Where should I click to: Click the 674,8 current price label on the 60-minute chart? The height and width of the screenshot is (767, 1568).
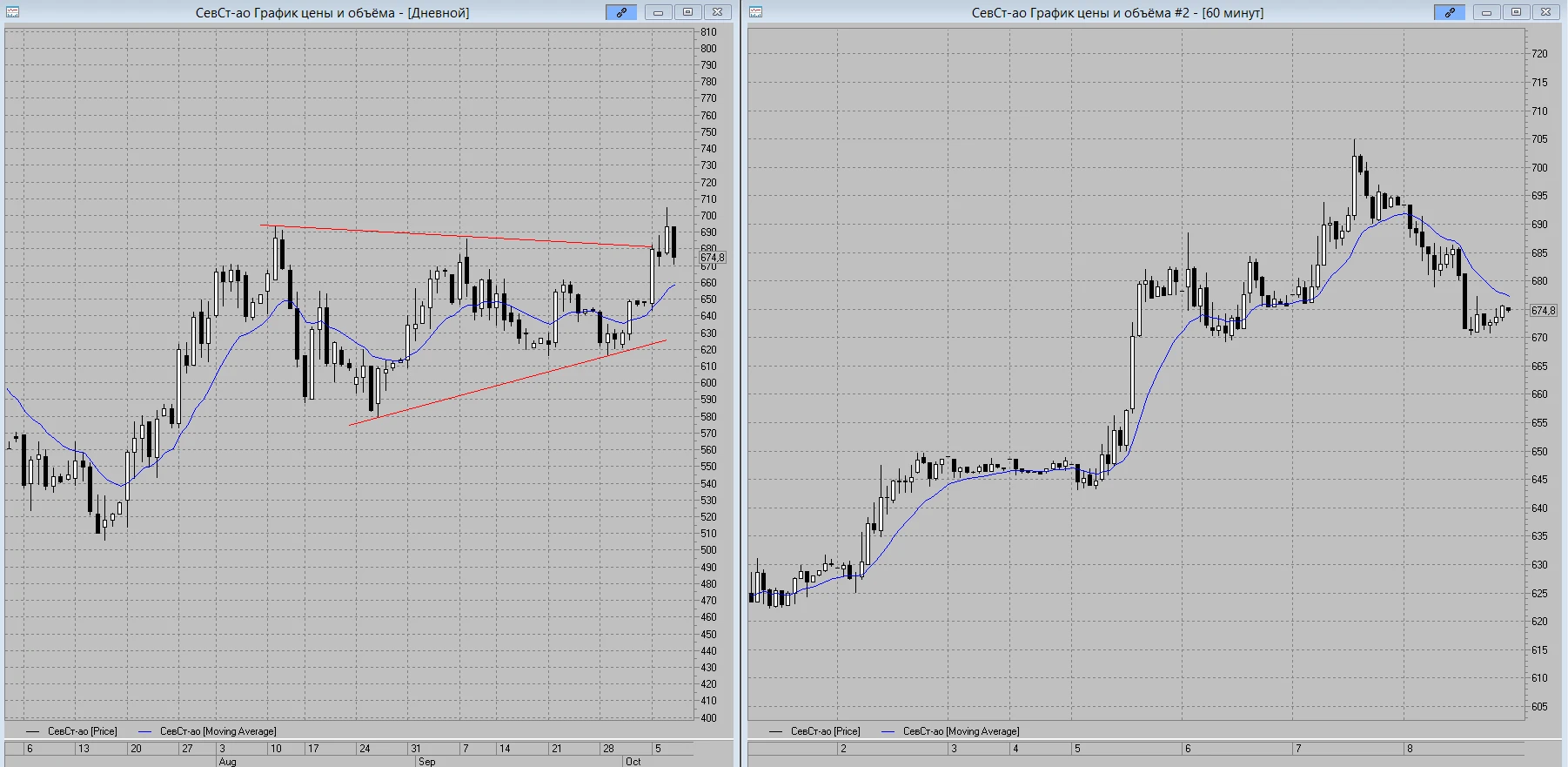point(1544,311)
